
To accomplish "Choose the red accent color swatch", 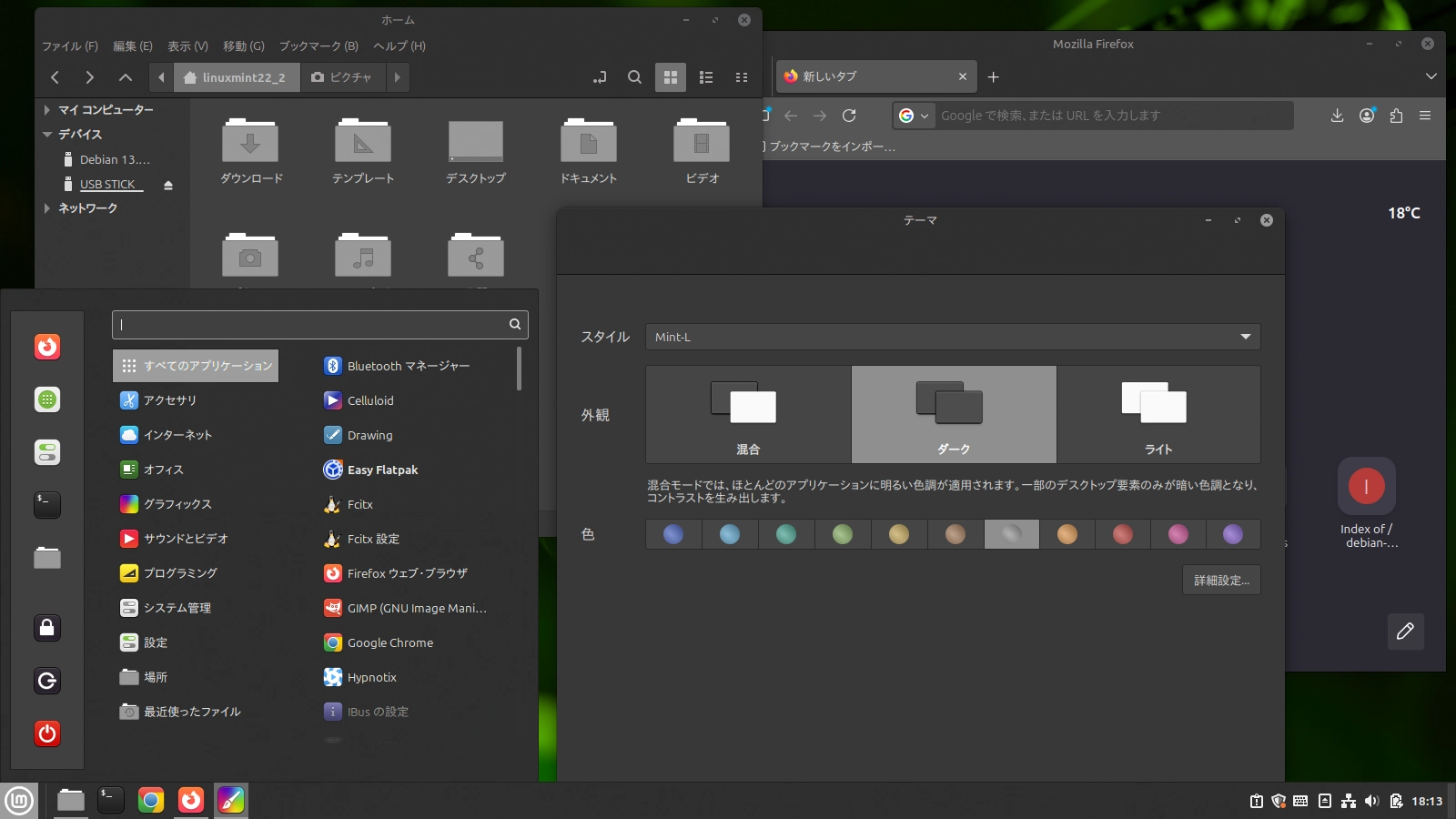I will [x=1123, y=534].
